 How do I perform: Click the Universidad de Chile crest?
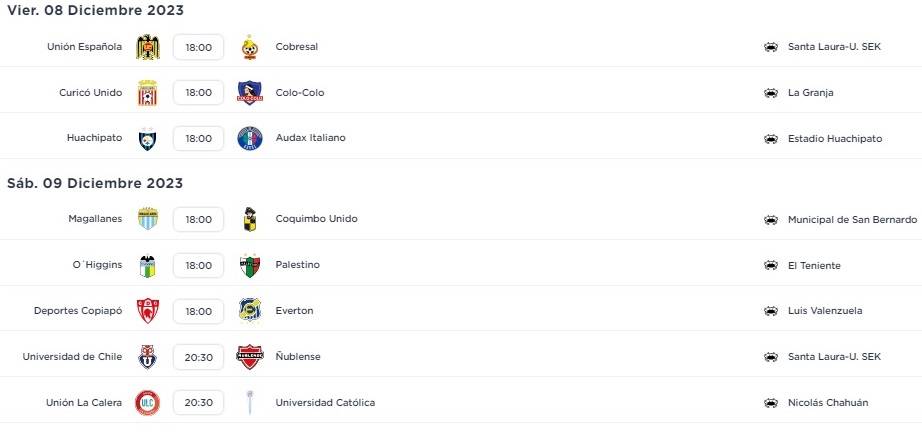pyautogui.click(x=148, y=357)
